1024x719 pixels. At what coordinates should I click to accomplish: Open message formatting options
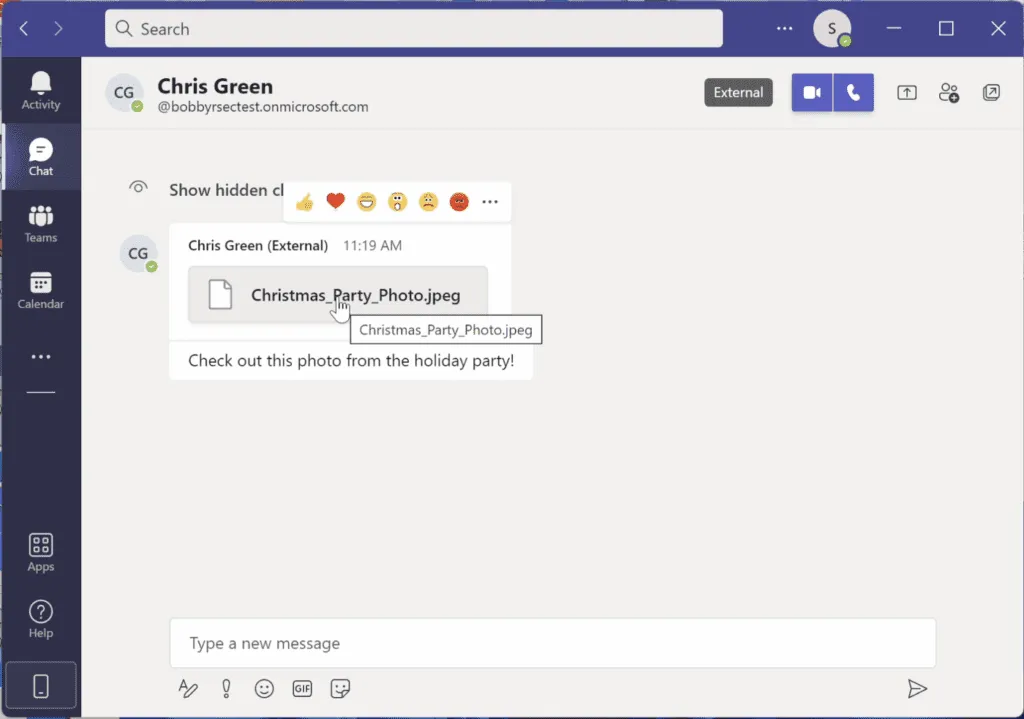tap(188, 688)
